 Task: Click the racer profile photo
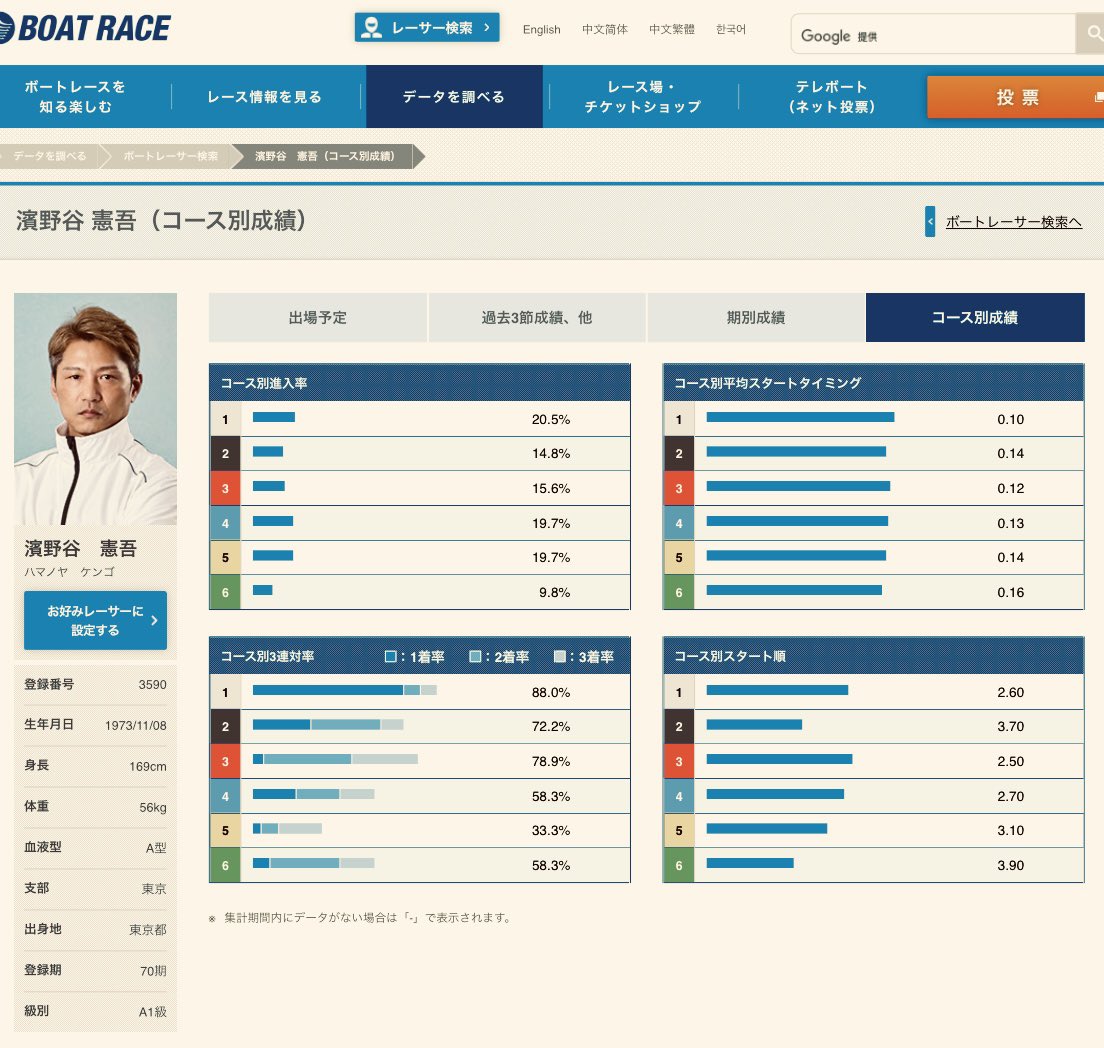[x=96, y=409]
